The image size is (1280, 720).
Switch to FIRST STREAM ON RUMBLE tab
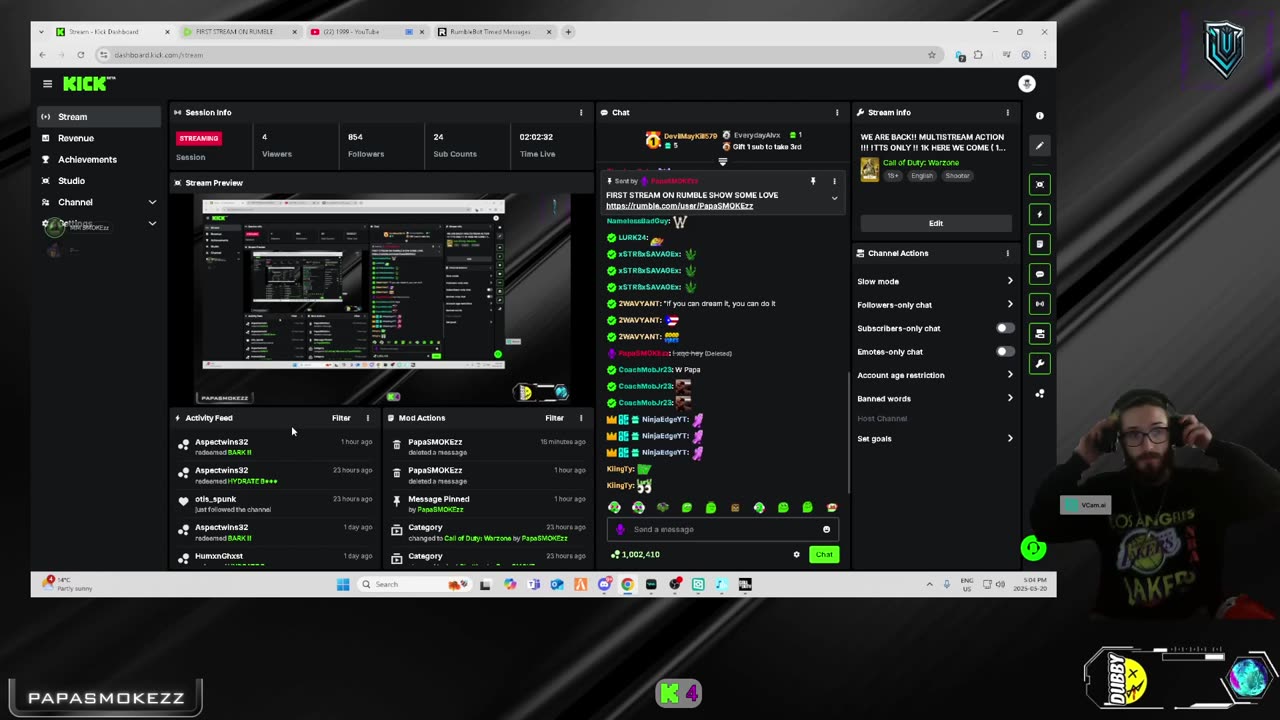coord(240,32)
